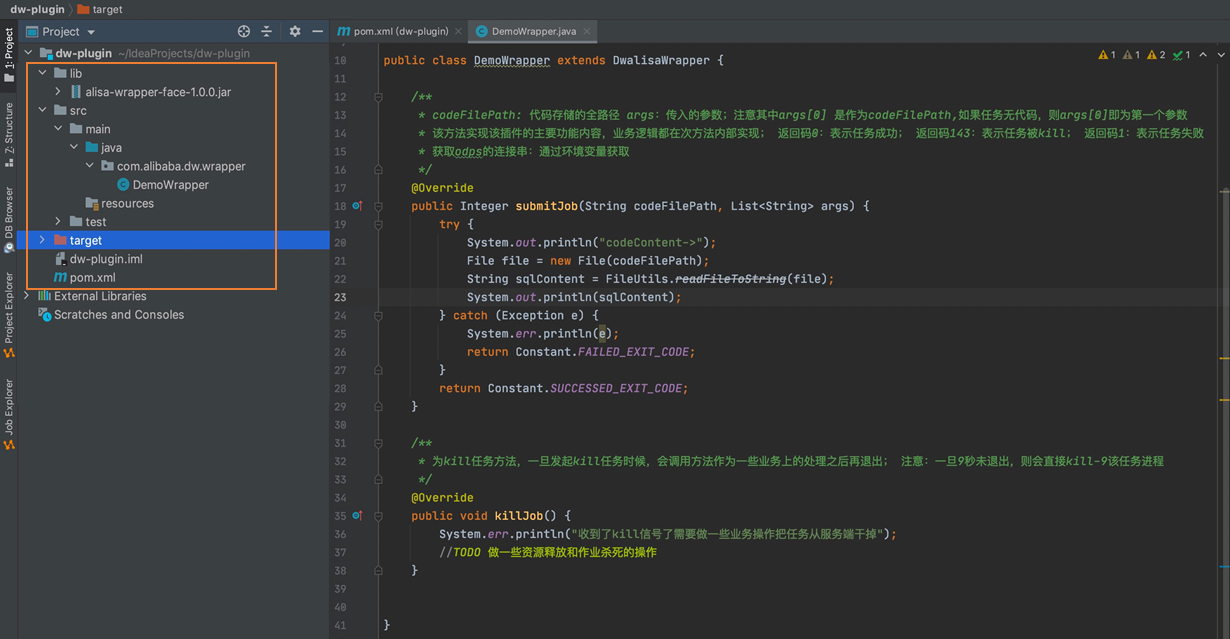The image size is (1230, 639).
Task: Click killJob method name in editor
Action: (x=518, y=516)
